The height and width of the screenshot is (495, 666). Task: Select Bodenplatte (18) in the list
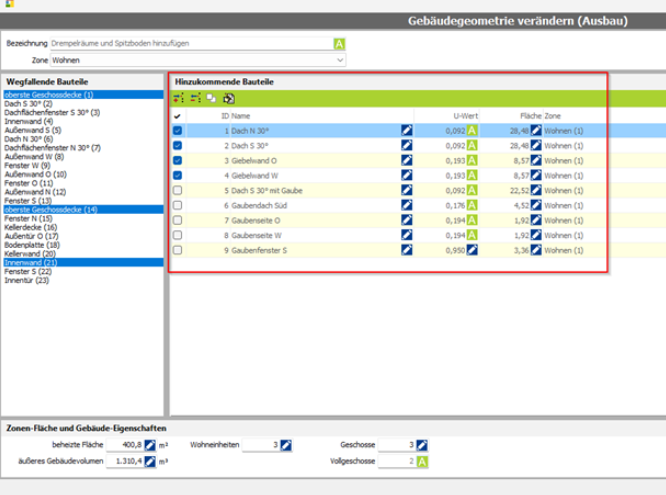(33, 245)
